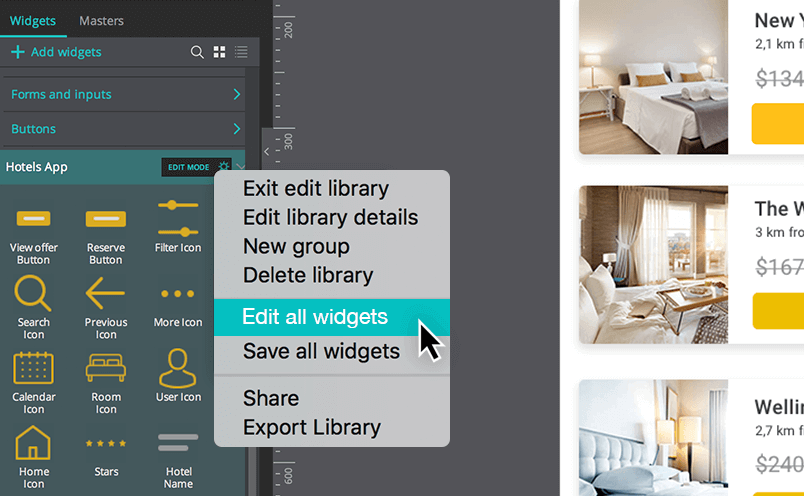Click the first hotel bedroom photo

pyautogui.click(x=653, y=77)
